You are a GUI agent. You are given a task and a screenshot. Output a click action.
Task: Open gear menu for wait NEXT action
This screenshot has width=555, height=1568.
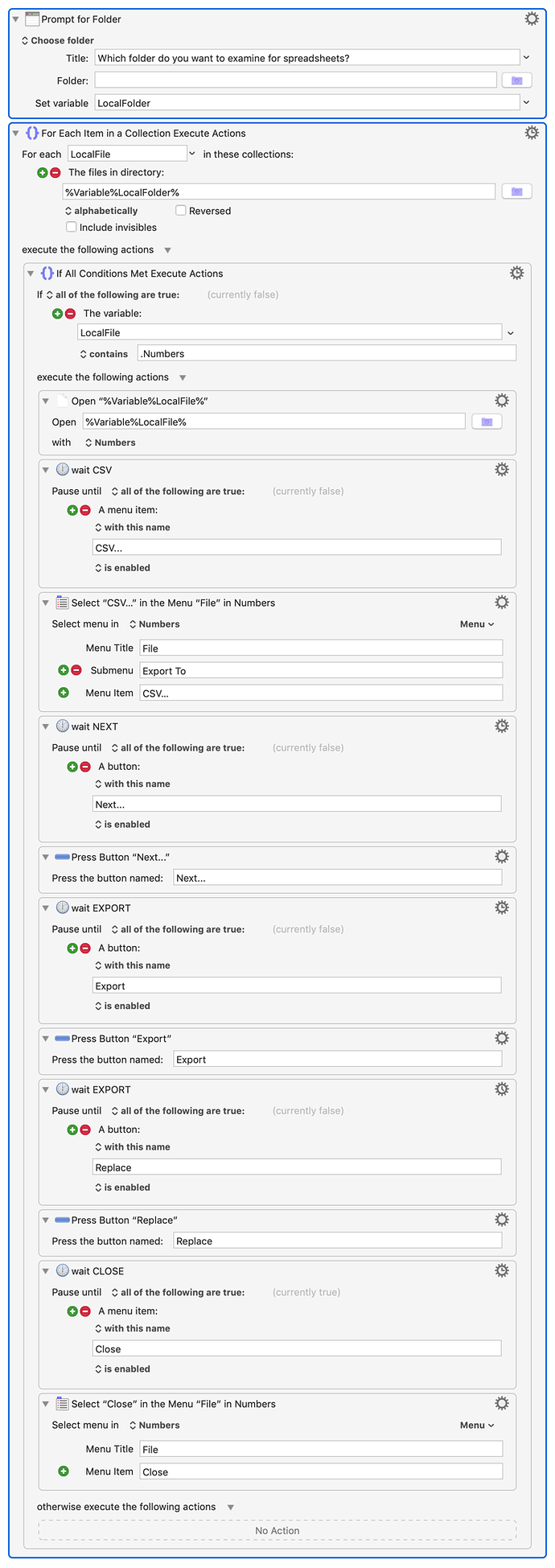pyautogui.click(x=502, y=726)
